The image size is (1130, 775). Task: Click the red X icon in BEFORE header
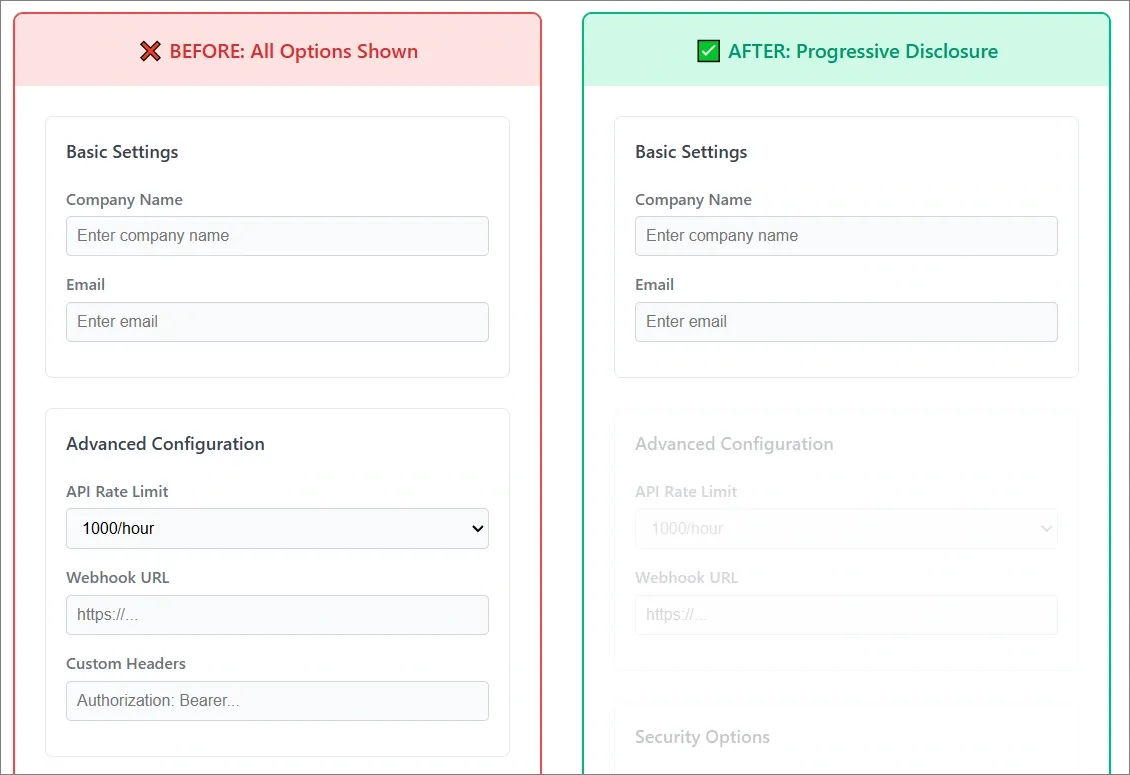(150, 52)
